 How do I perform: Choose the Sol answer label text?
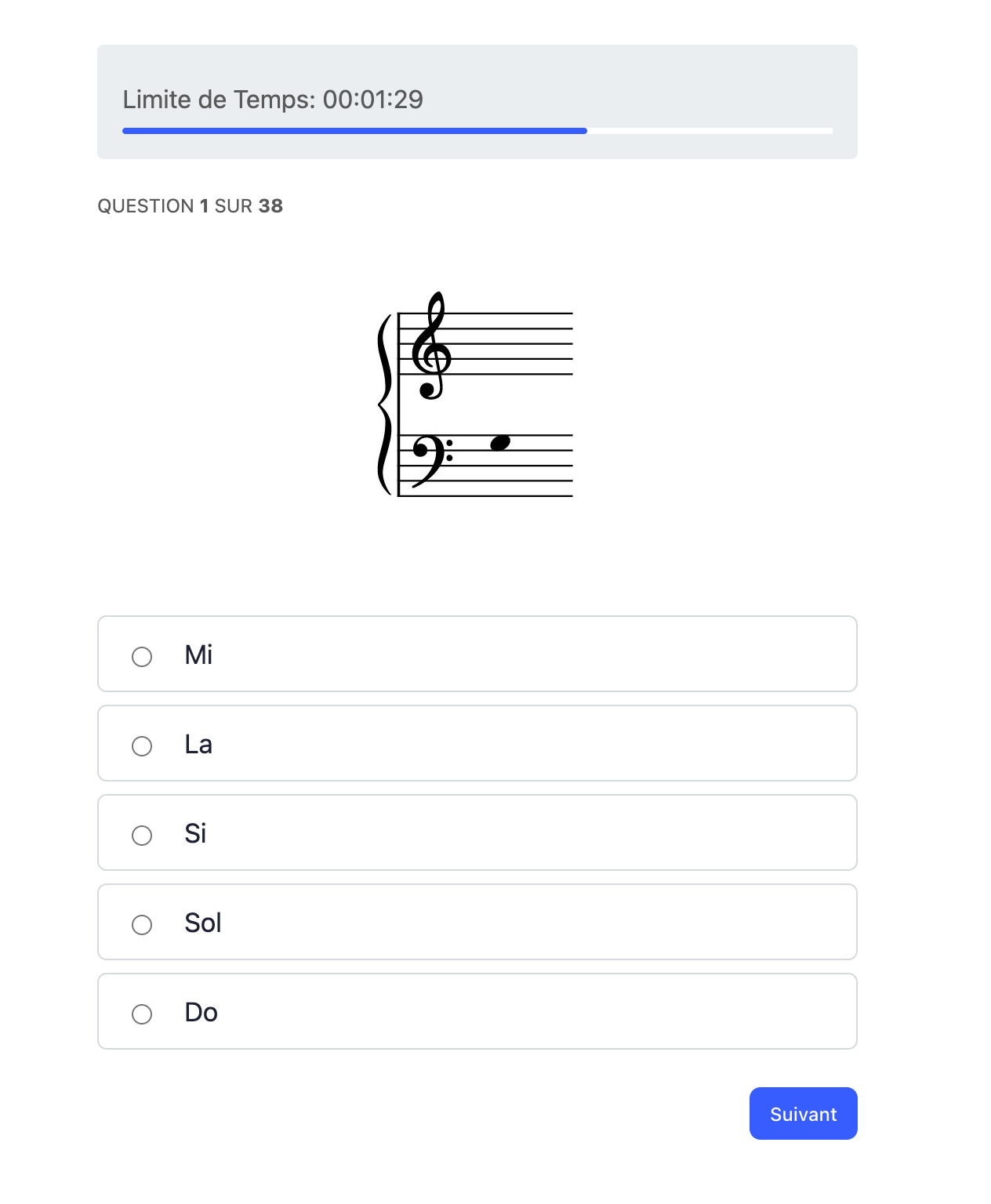pyautogui.click(x=203, y=923)
